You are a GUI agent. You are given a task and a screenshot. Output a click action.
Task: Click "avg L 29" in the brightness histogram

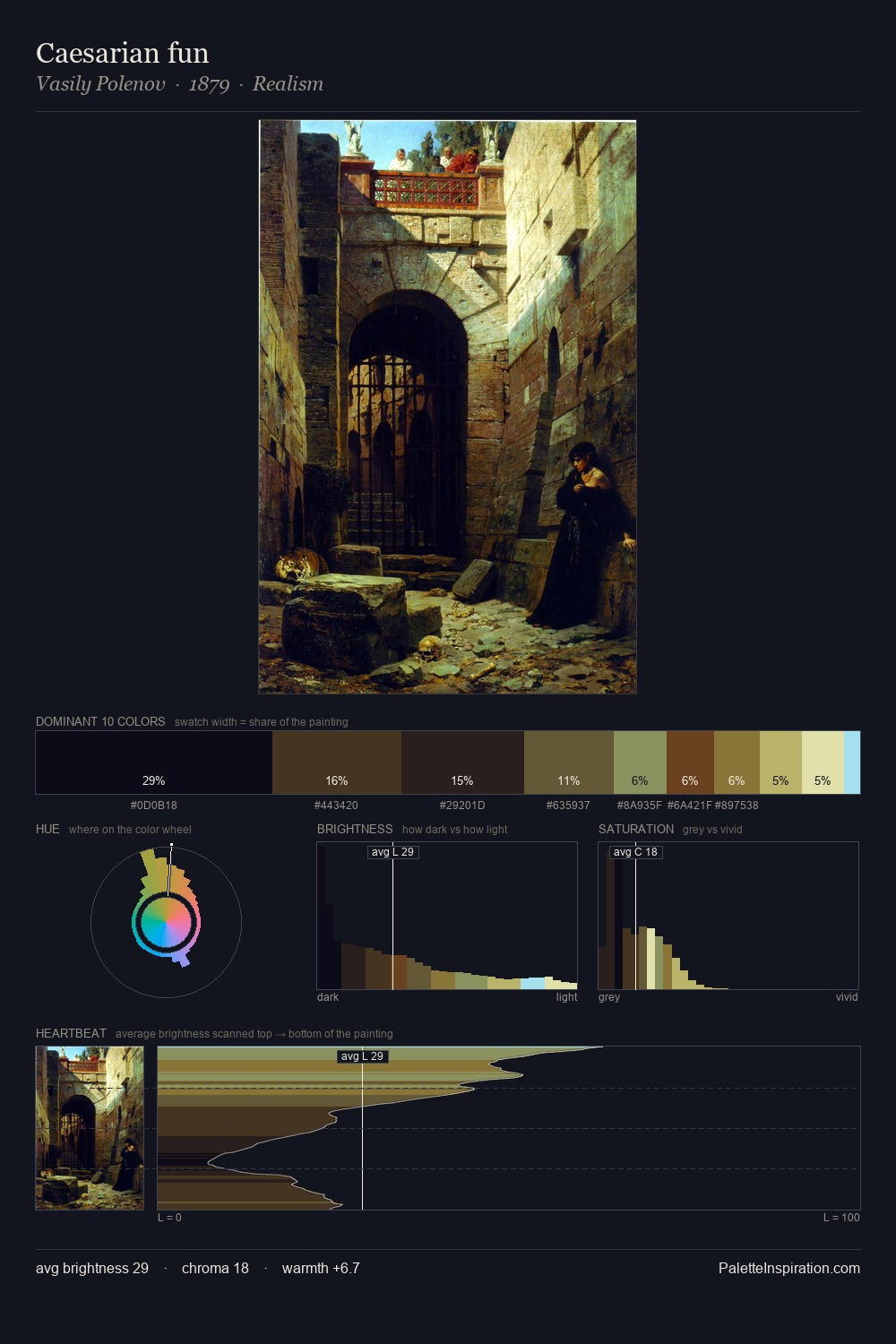[x=392, y=852]
